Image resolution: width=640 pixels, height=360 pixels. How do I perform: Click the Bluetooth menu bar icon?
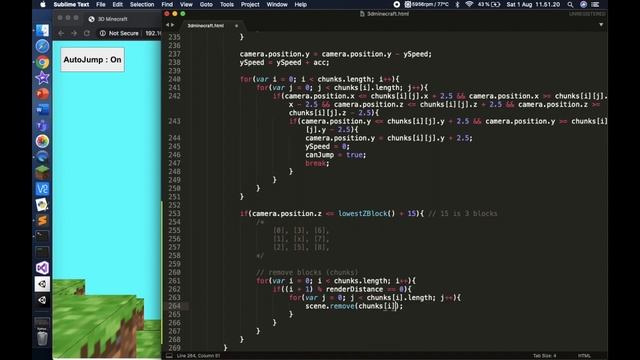click(x=457, y=4)
